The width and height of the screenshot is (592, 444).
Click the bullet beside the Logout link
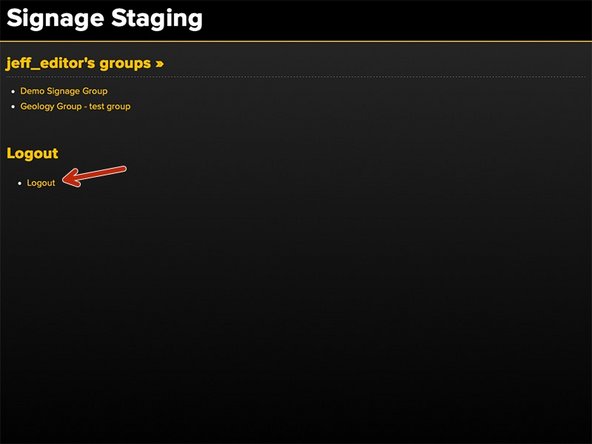[20, 183]
